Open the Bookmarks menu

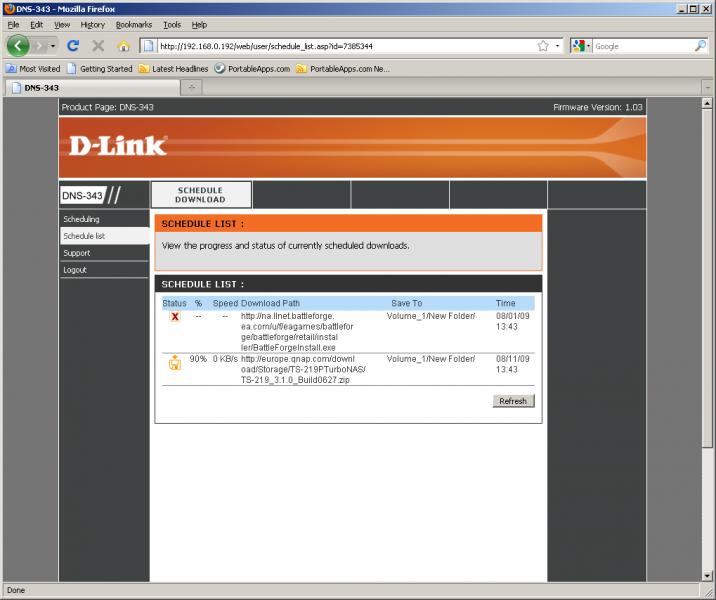tap(134, 25)
